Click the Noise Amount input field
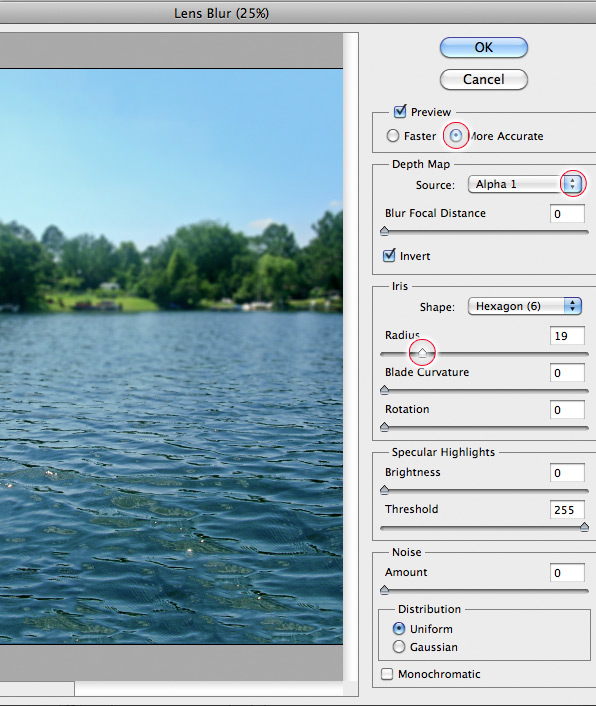This screenshot has height=706, width=596. click(x=567, y=573)
